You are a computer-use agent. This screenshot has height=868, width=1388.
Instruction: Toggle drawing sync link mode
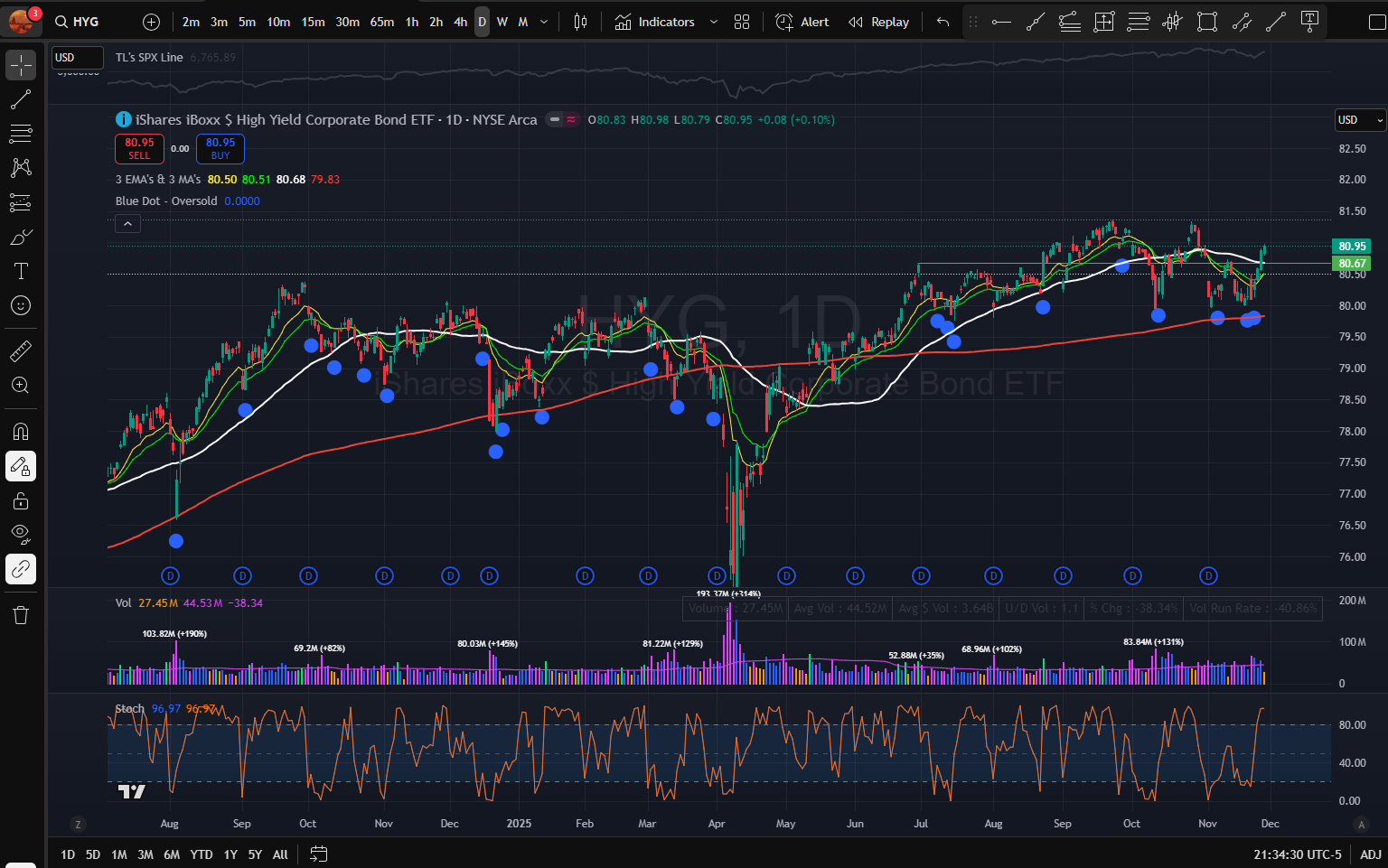click(x=21, y=569)
